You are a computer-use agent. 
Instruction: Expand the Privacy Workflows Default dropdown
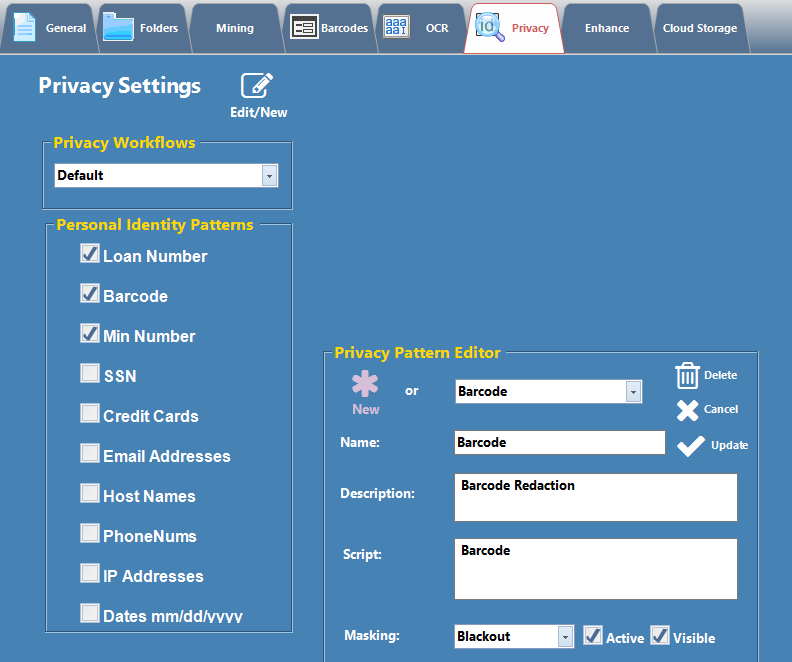pyautogui.click(x=269, y=176)
